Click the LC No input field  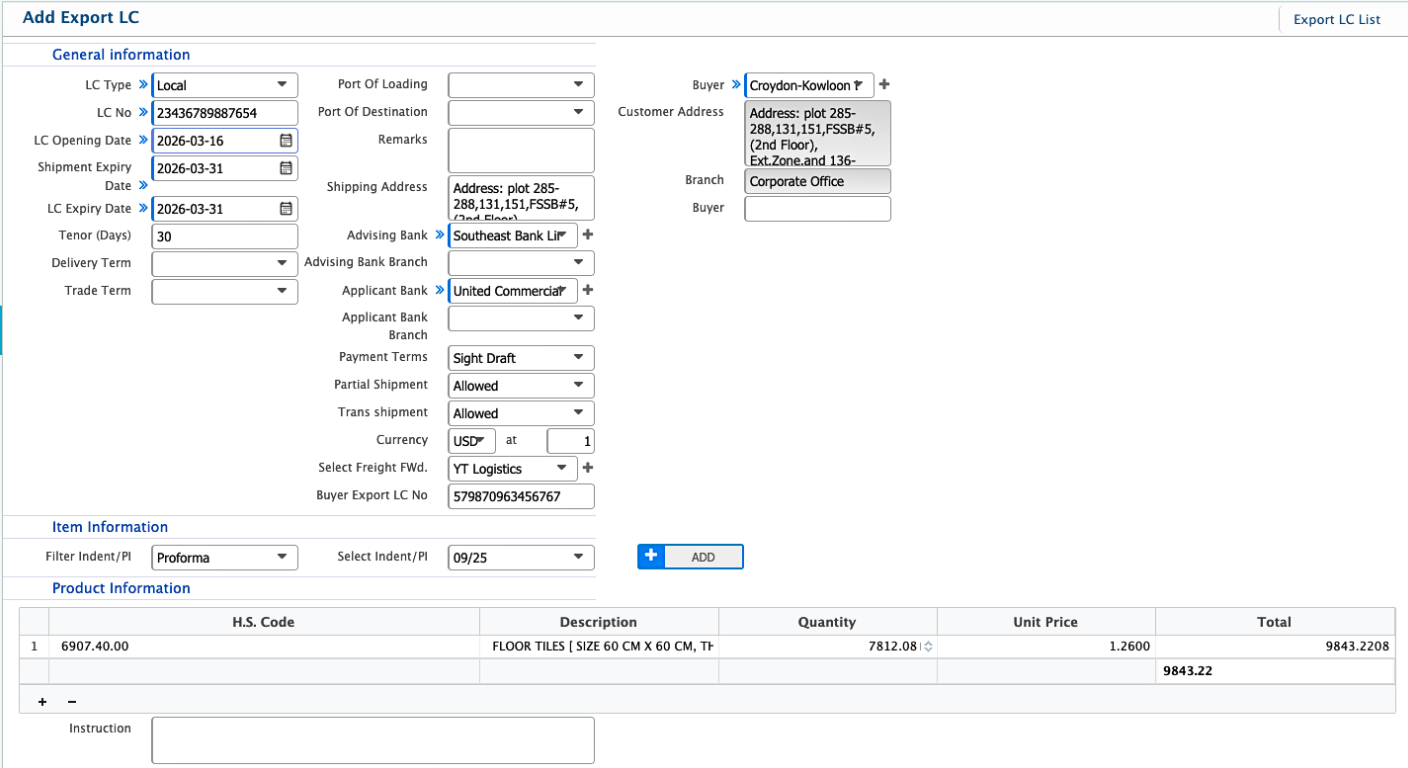point(224,113)
